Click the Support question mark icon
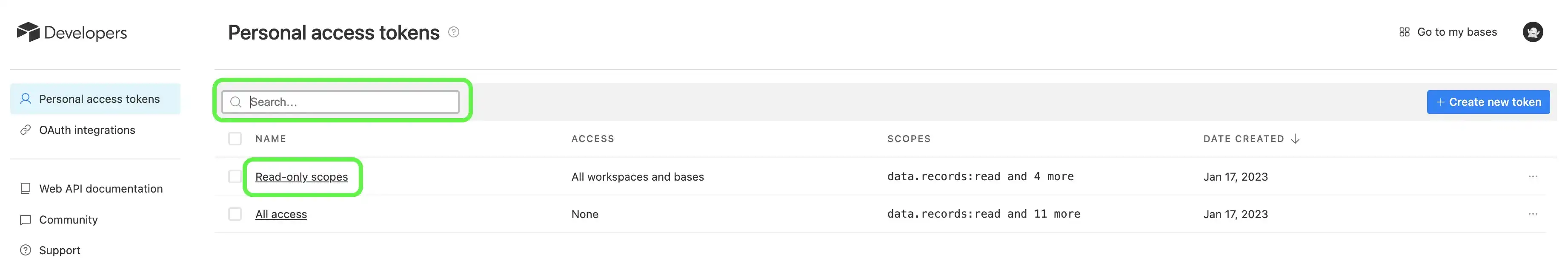The width and height of the screenshot is (1568, 278). click(x=26, y=250)
